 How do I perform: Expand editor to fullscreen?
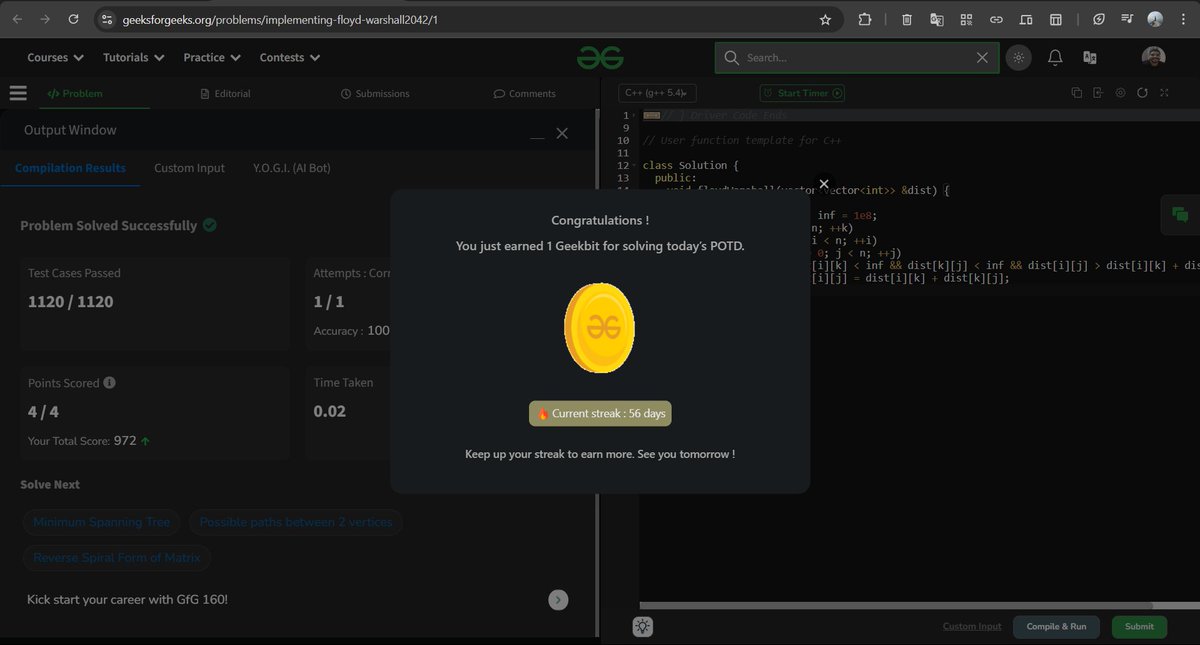click(1164, 93)
